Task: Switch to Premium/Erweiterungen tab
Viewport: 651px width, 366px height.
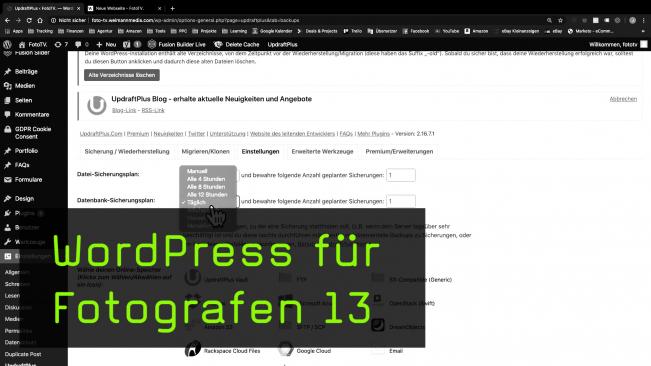Action: [x=399, y=151]
